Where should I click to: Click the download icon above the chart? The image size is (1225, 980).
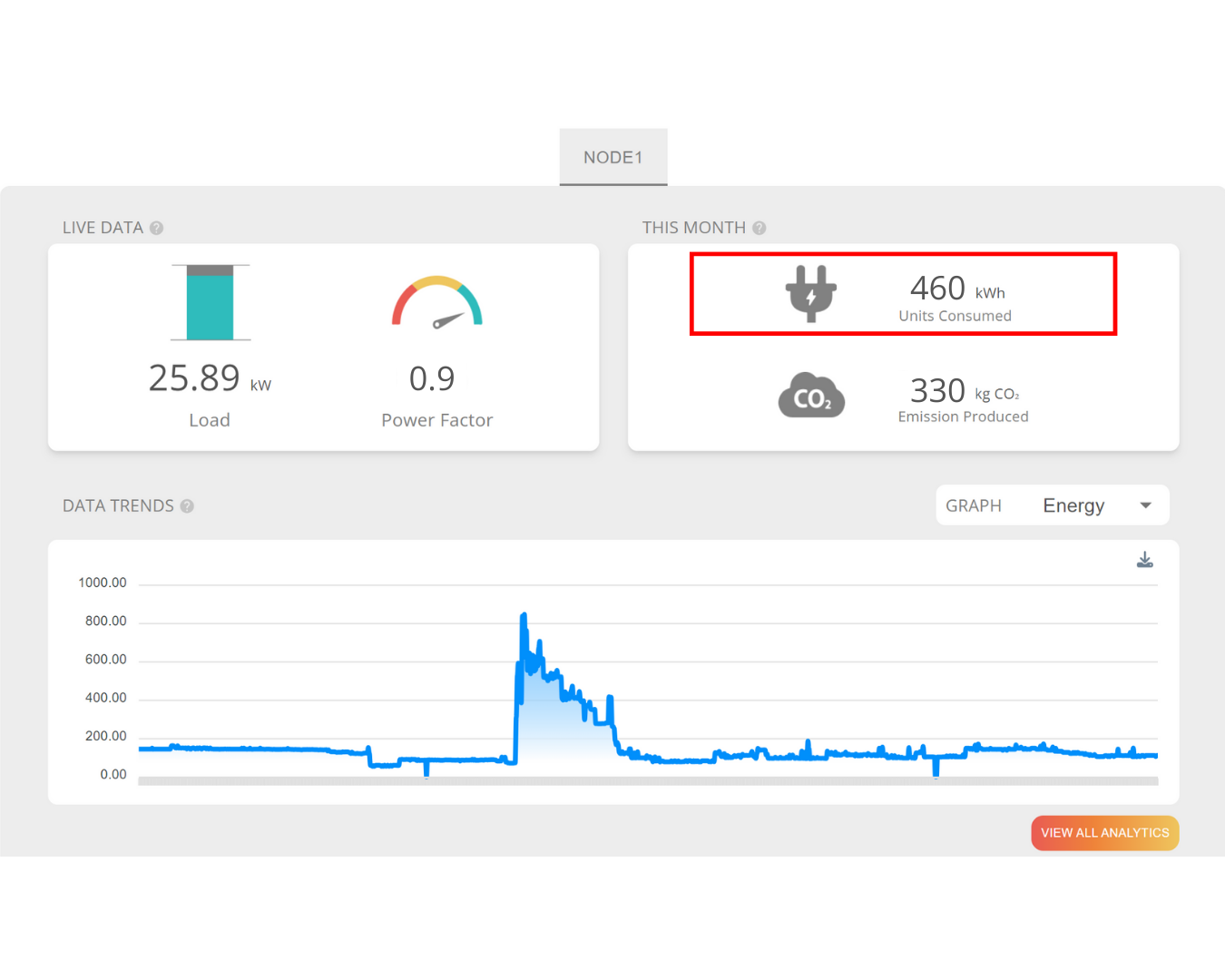[x=1144, y=560]
